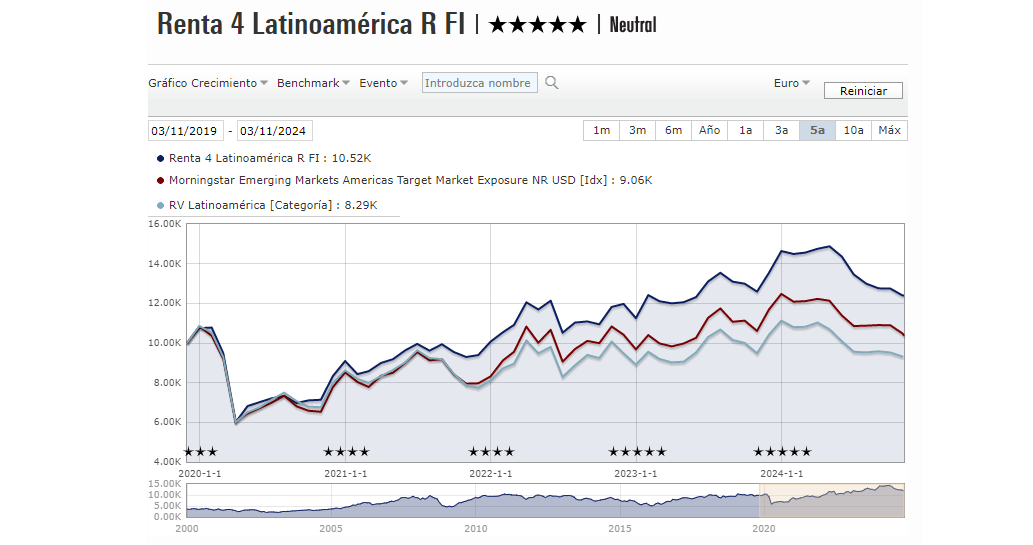The image size is (1033, 545).
Task: Select the Máx time range
Action: click(x=889, y=130)
